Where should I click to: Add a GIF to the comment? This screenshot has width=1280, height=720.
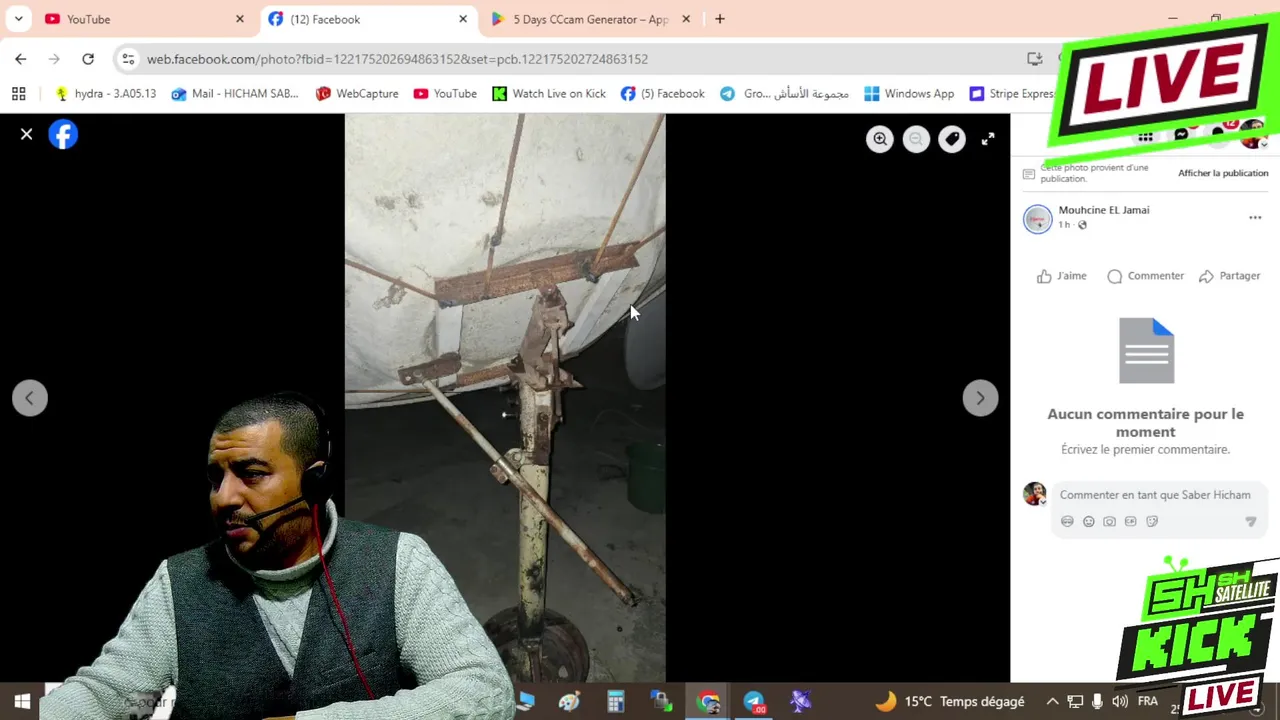tap(1130, 521)
